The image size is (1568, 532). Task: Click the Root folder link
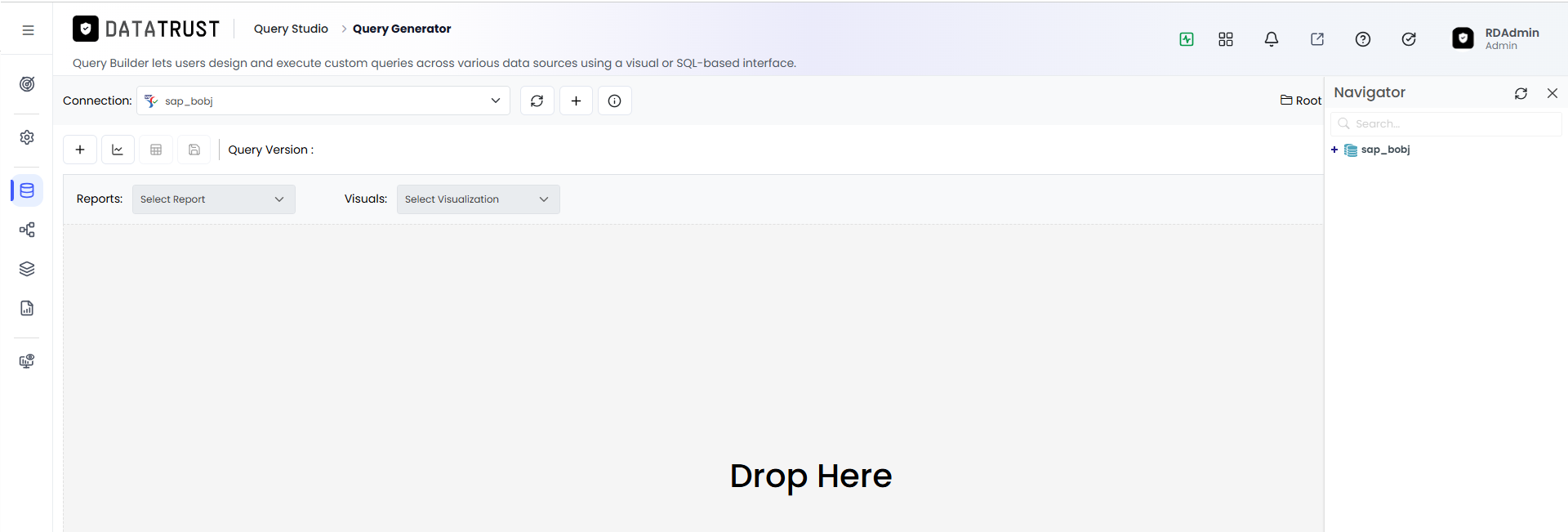coord(1301,101)
